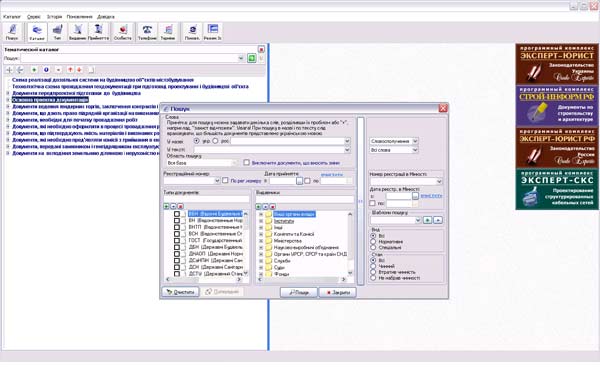Click the back arrow icon in catalog toolbar
This screenshot has height=375, width=600.
(20, 70)
